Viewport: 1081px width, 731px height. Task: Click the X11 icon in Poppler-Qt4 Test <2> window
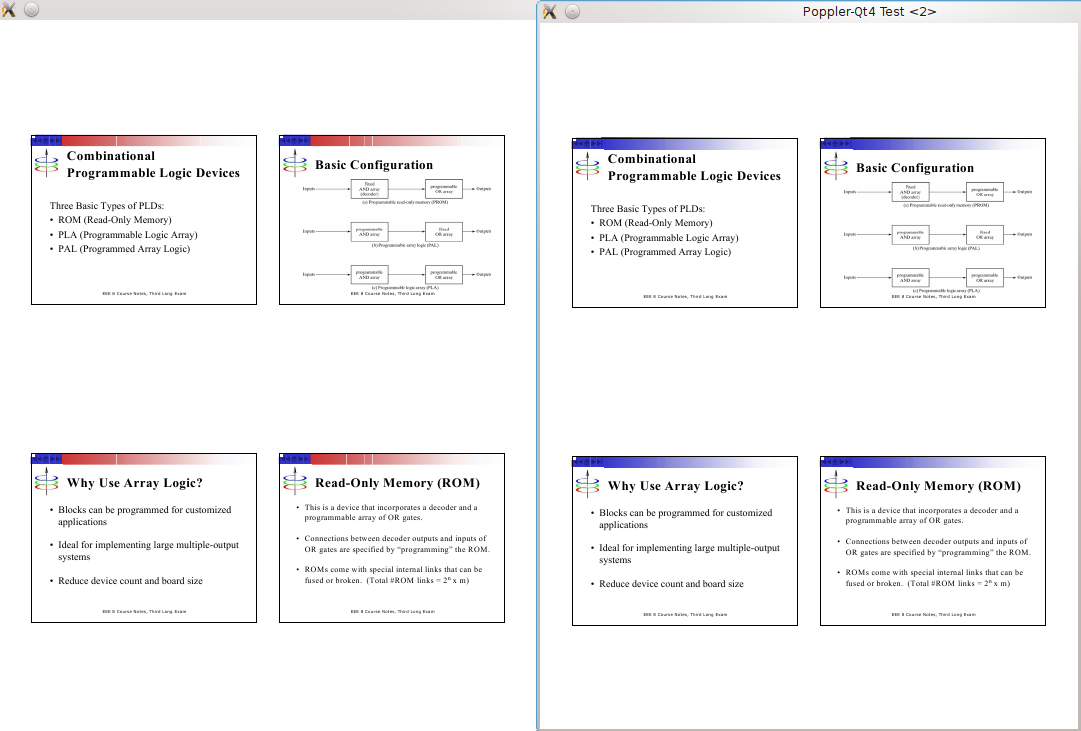(550, 11)
